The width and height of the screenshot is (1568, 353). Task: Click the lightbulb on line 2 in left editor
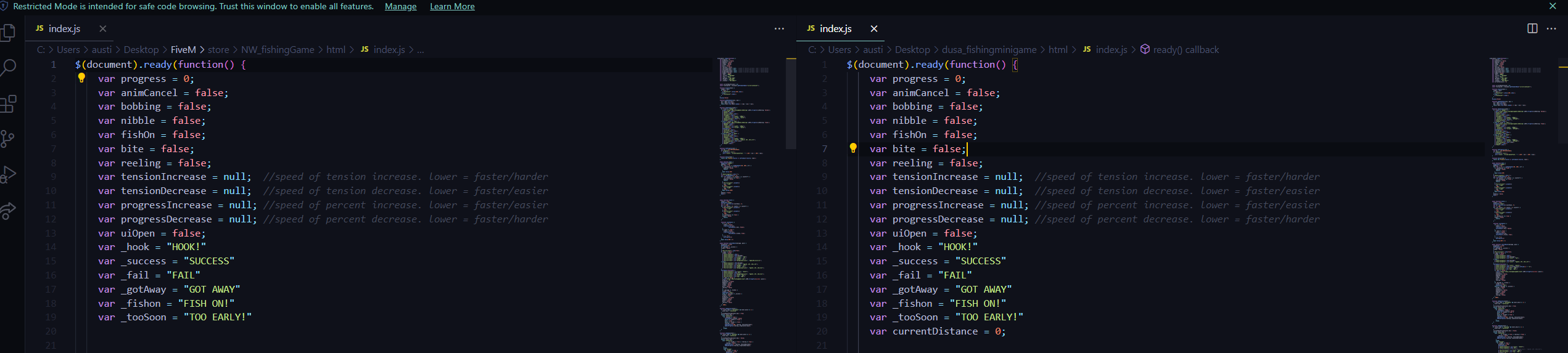81,78
